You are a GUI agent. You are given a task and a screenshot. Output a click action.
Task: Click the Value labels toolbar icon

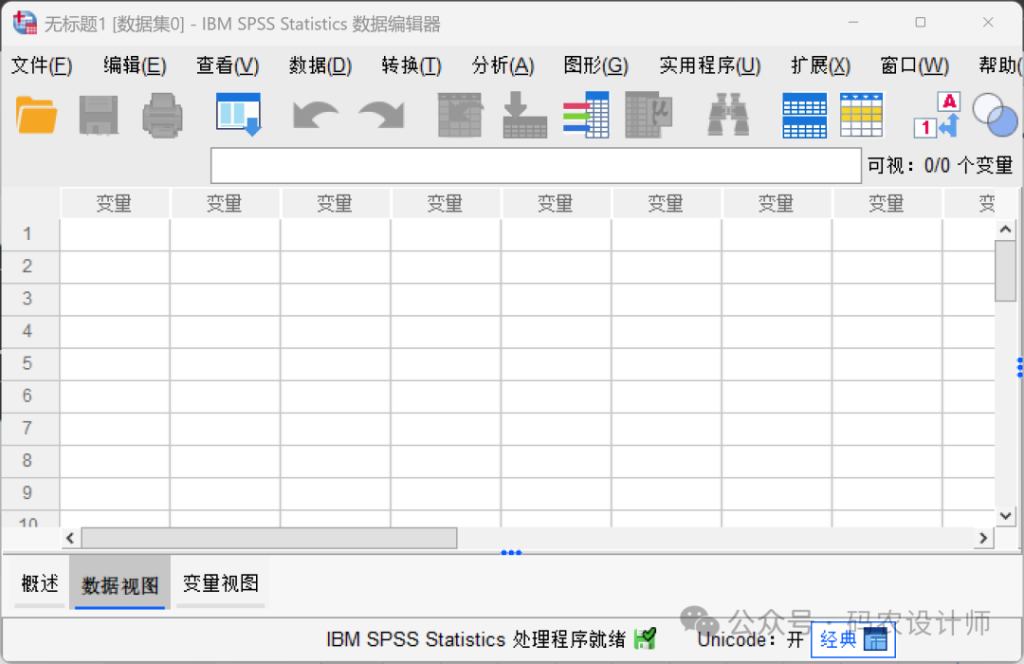[936, 115]
